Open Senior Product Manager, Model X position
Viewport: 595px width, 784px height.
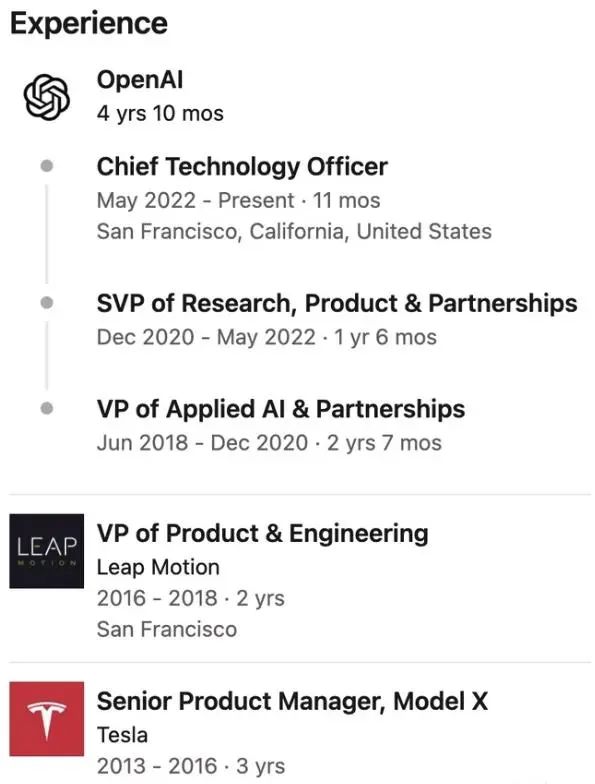(292, 702)
